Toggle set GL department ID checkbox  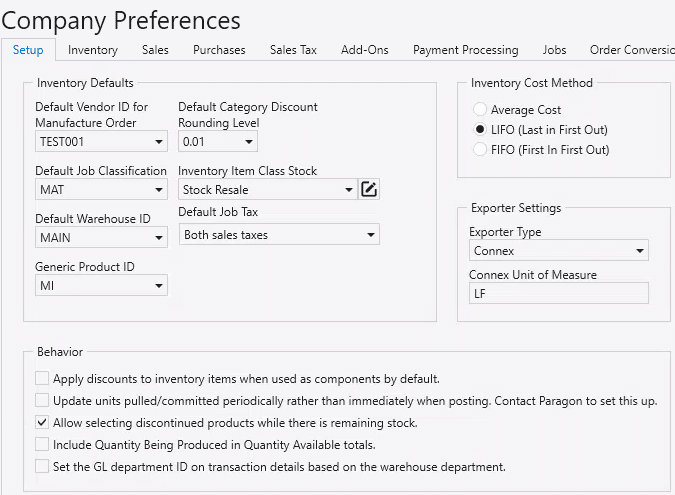(x=42, y=466)
